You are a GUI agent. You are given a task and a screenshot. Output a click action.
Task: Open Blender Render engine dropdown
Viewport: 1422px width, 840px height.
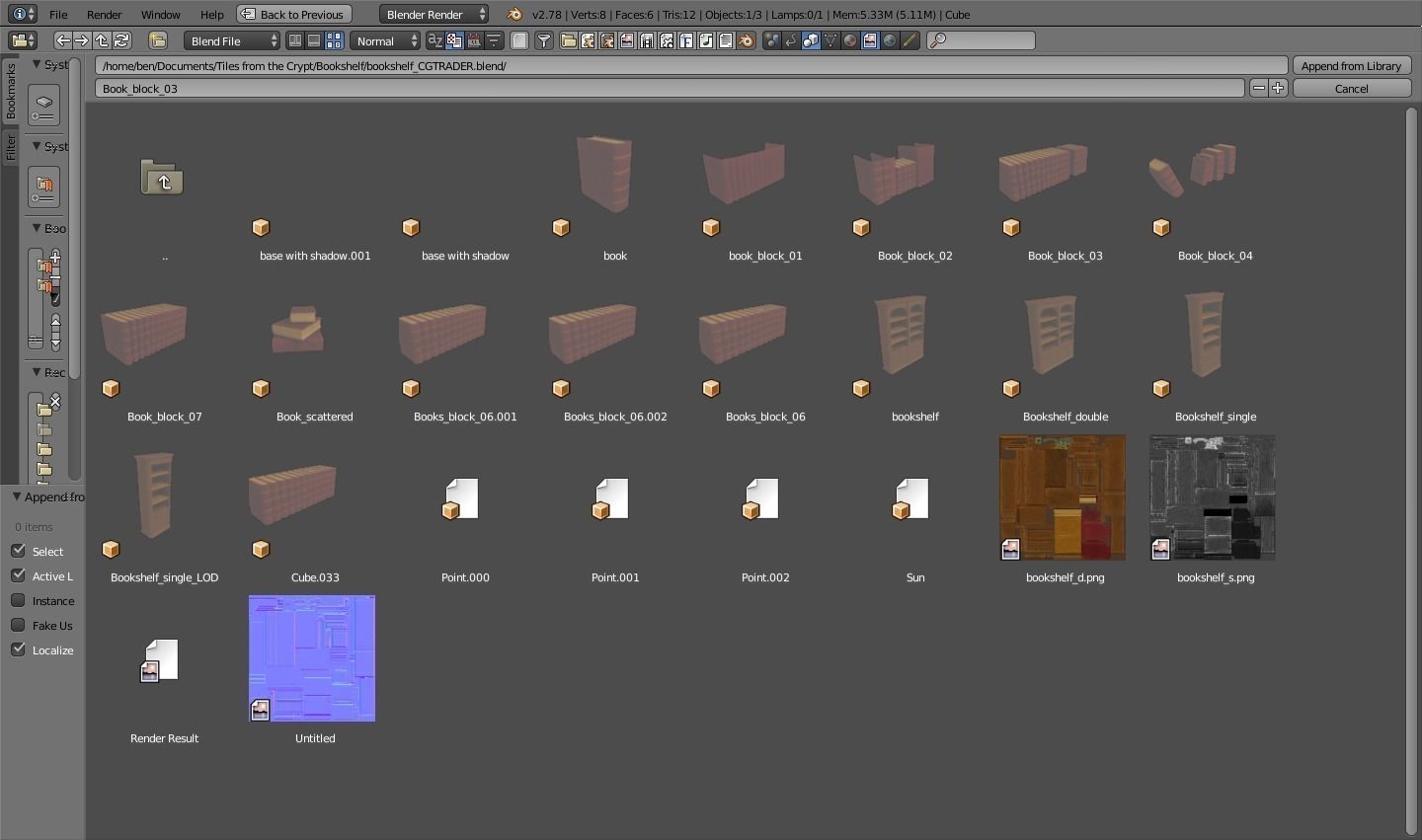434,14
